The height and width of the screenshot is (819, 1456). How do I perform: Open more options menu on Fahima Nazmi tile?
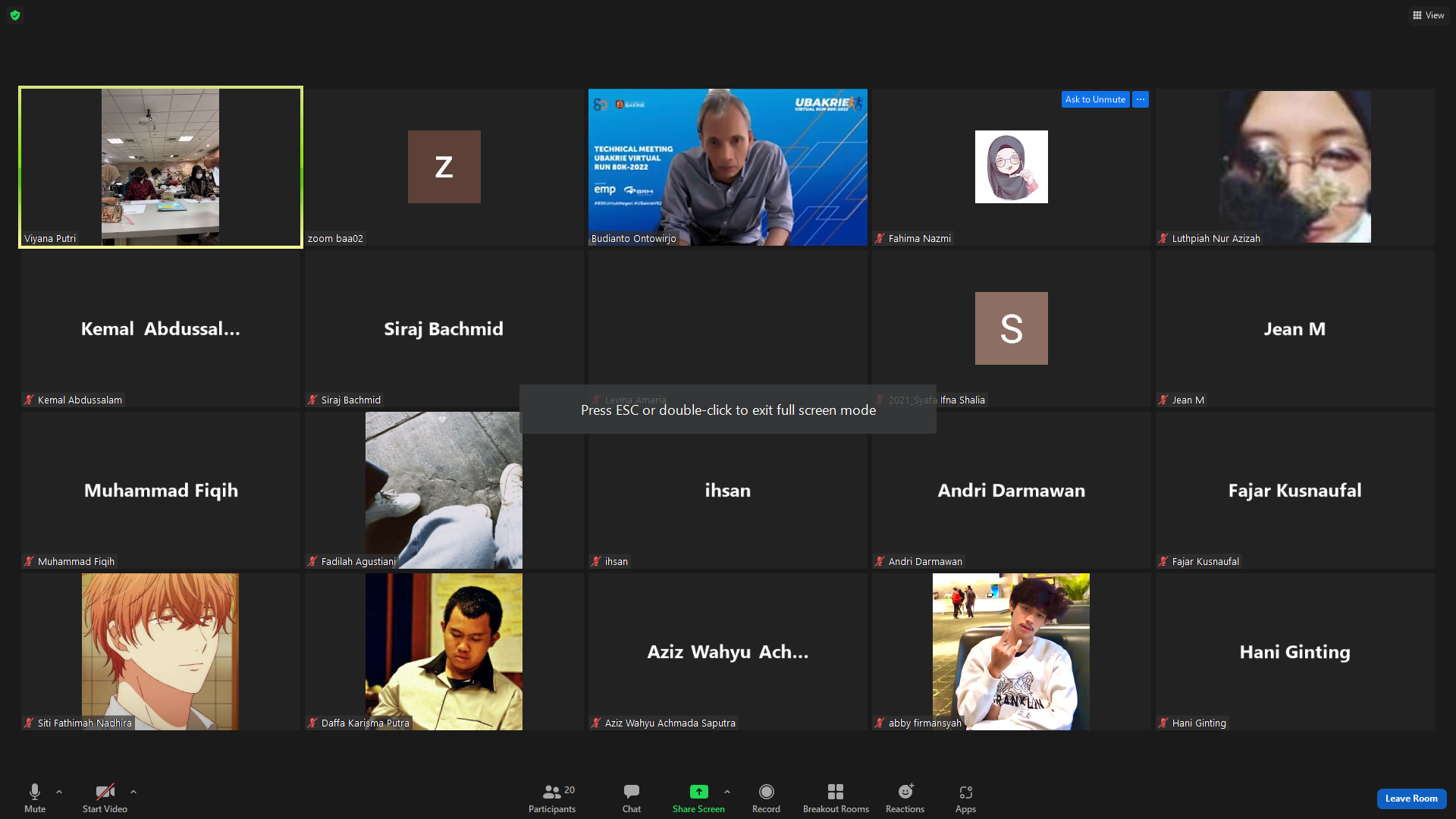pos(1141,99)
